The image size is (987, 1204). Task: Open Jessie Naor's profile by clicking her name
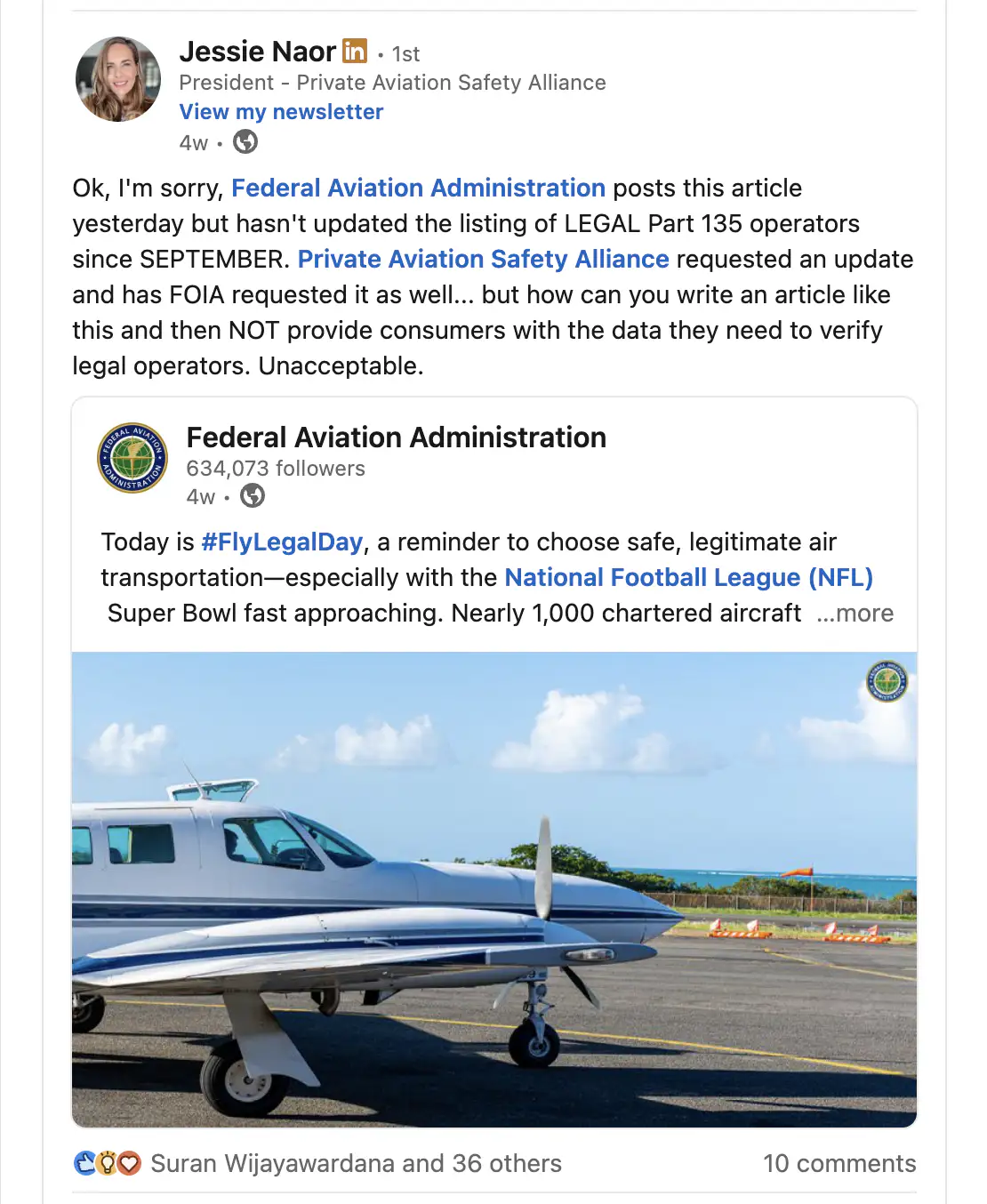click(x=257, y=52)
